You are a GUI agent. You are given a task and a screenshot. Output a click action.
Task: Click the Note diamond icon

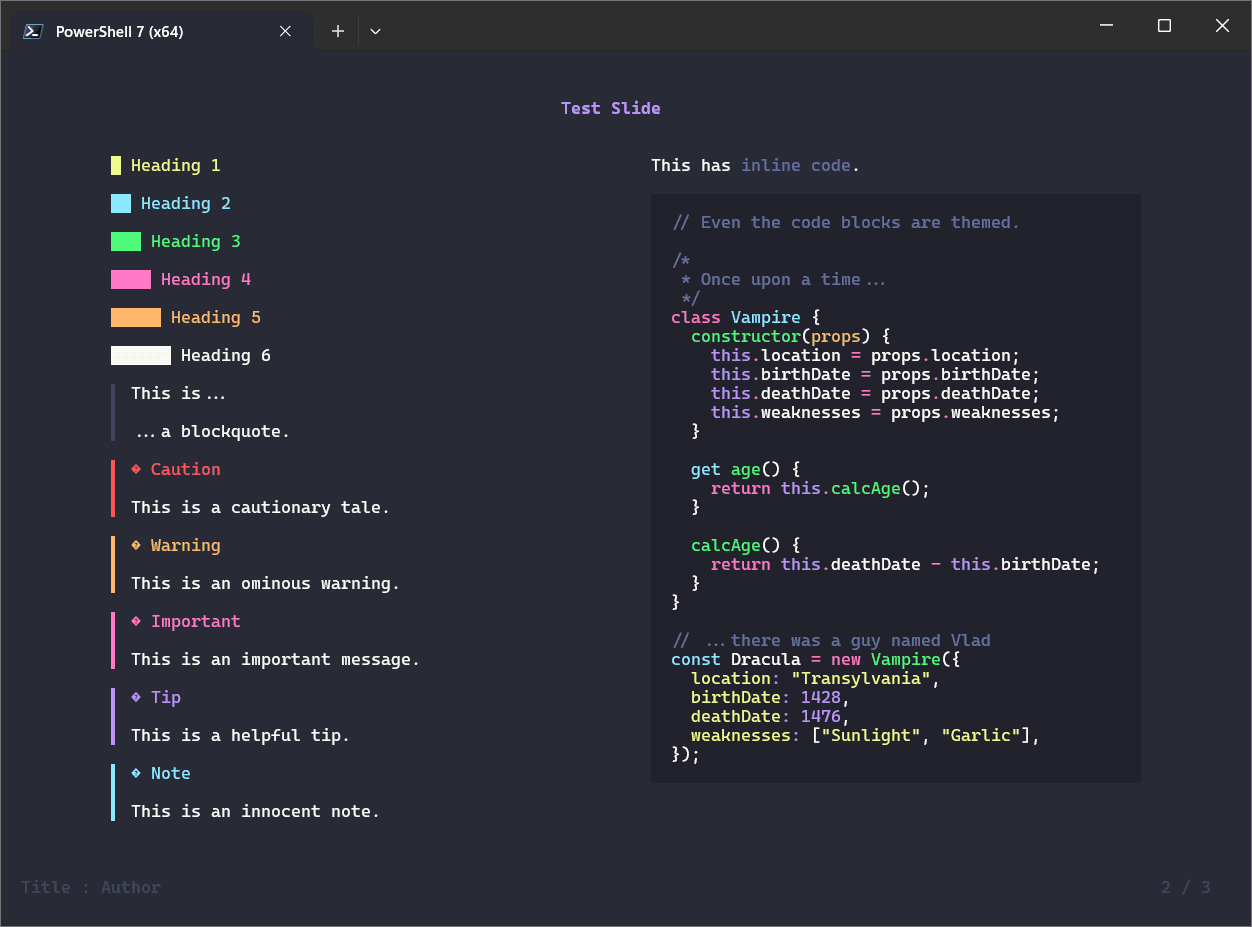137,772
